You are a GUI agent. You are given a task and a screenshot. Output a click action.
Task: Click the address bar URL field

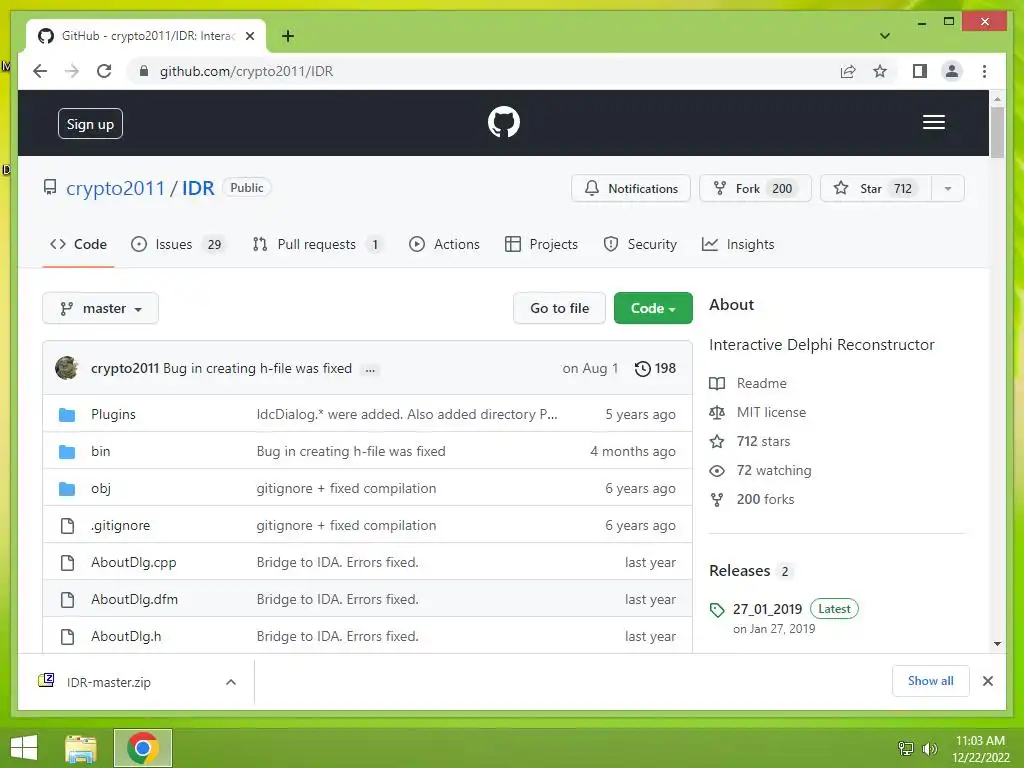pyautogui.click(x=483, y=71)
